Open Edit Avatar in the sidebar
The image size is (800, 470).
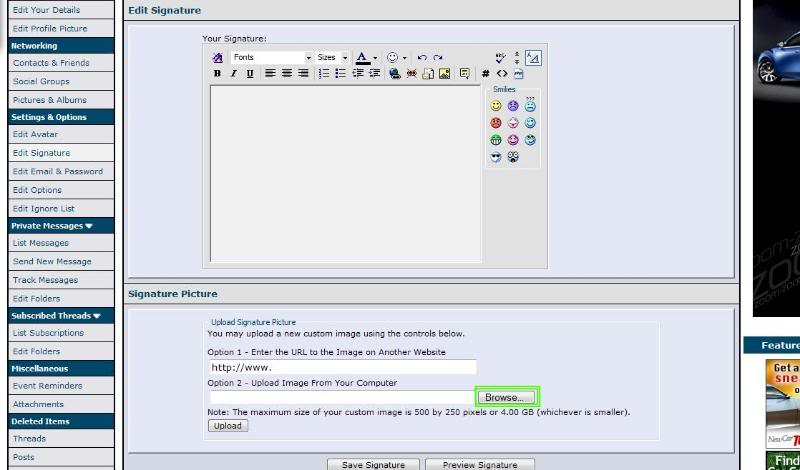36,134
